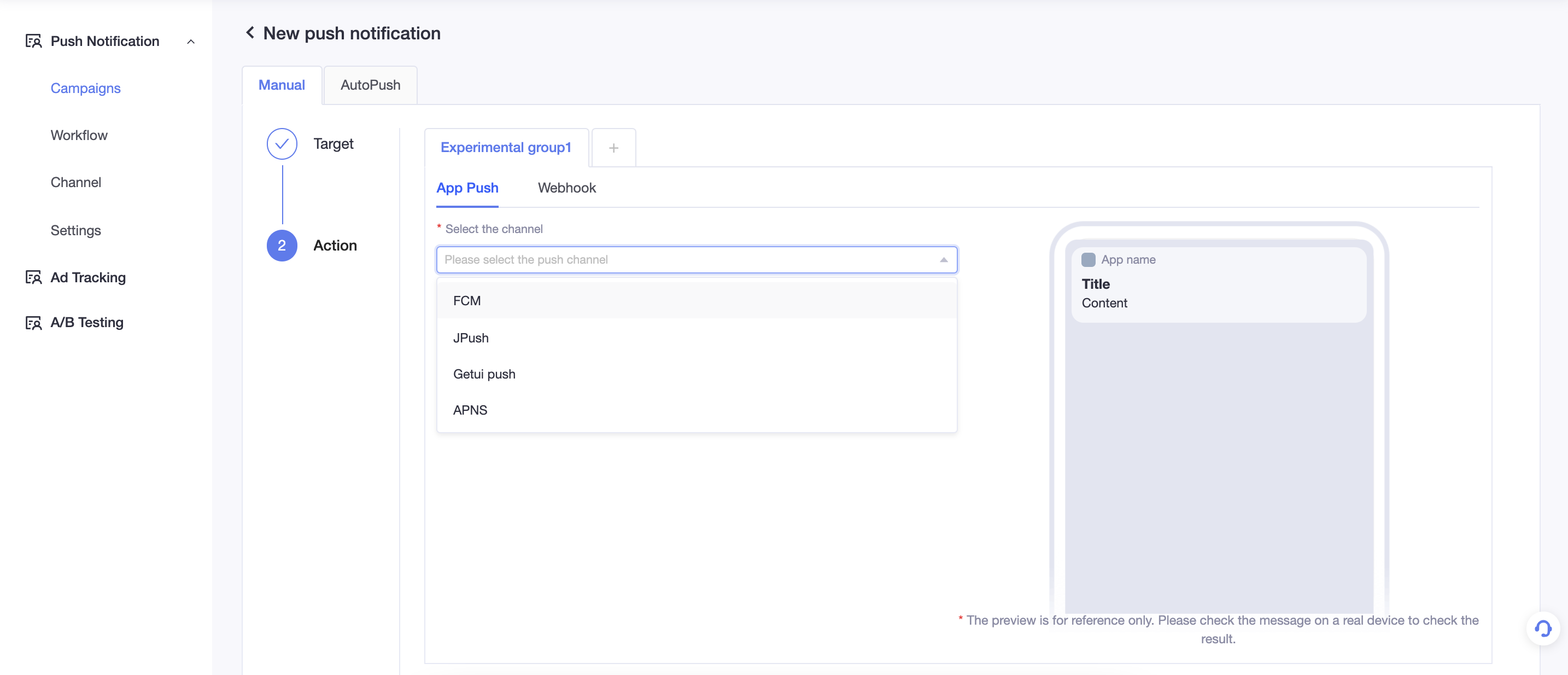This screenshot has height=675, width=1568.
Task: Open the customer support headset icon
Action: click(1542, 627)
